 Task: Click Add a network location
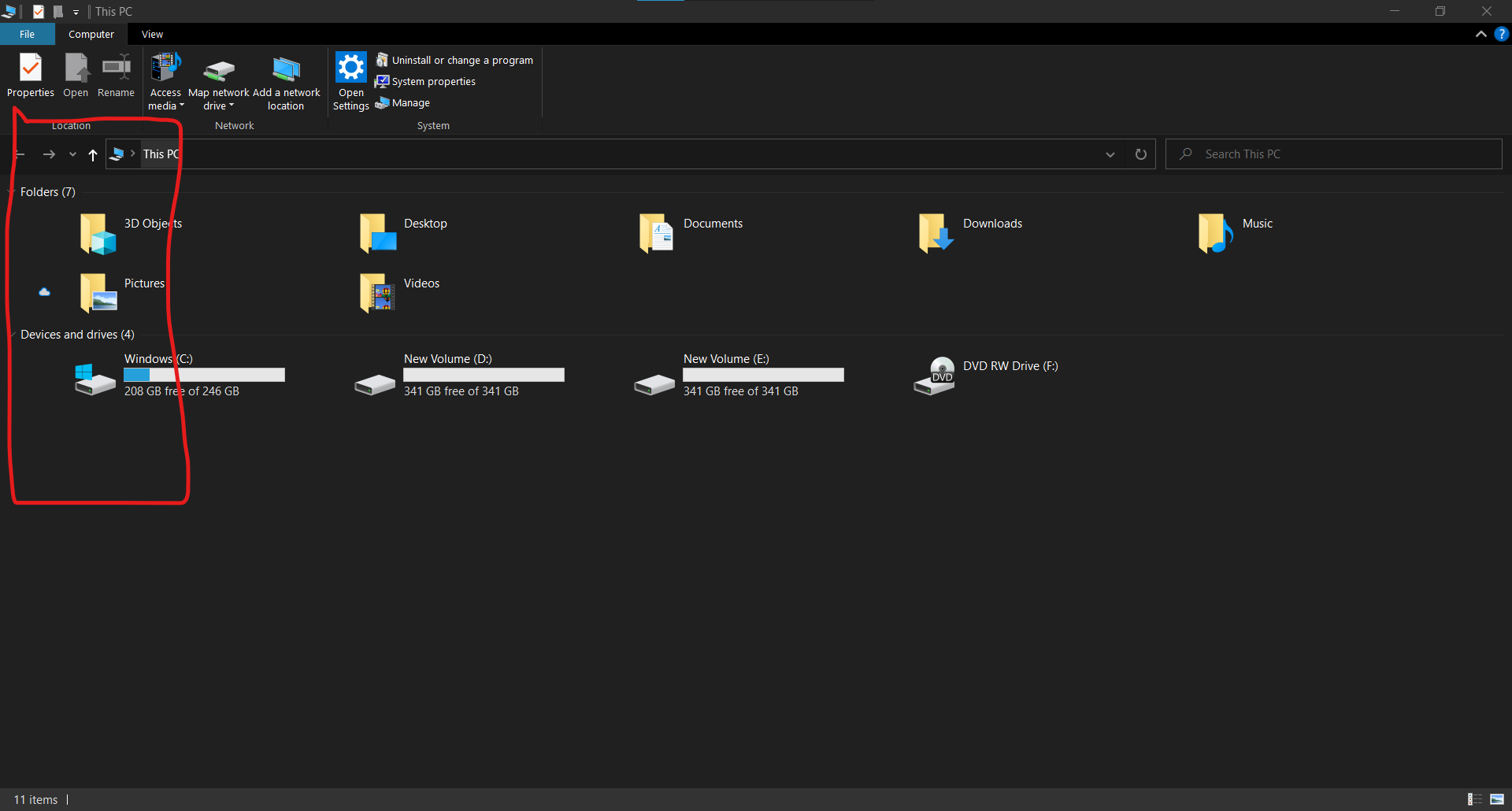[286, 82]
